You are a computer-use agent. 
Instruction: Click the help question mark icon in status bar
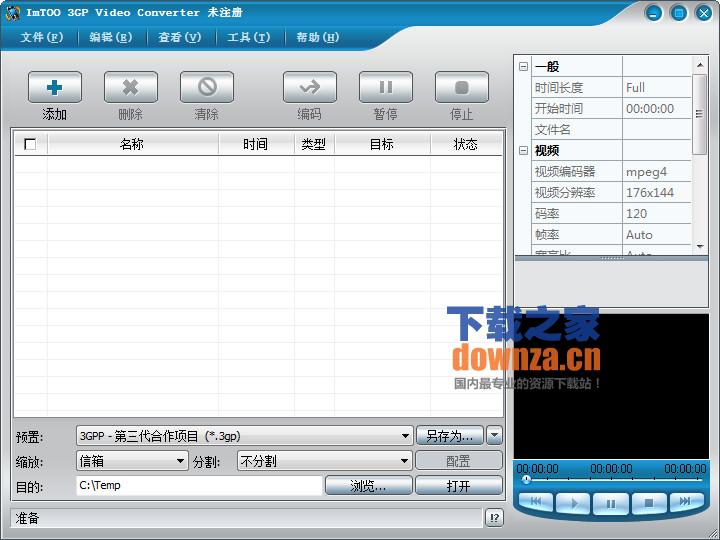tap(494, 518)
